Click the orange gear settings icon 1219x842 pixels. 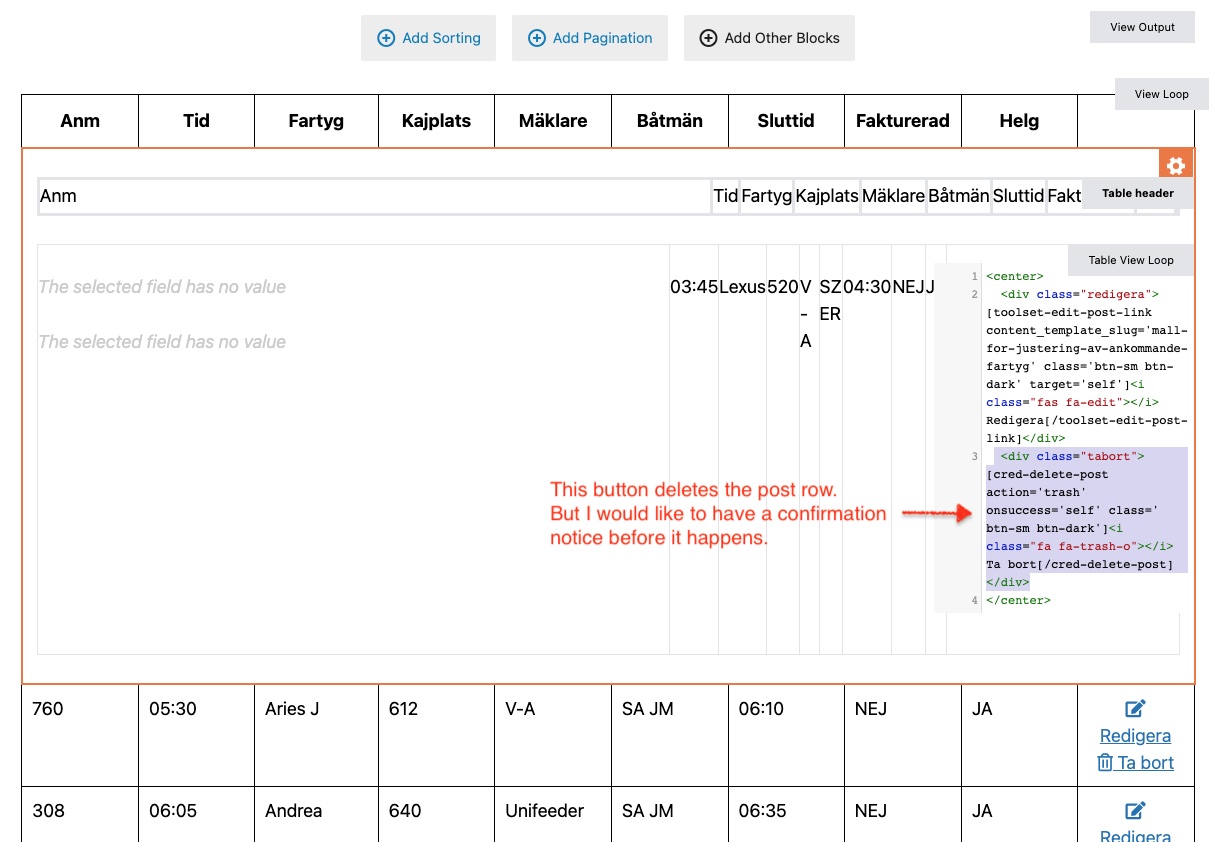pyautogui.click(x=1176, y=166)
